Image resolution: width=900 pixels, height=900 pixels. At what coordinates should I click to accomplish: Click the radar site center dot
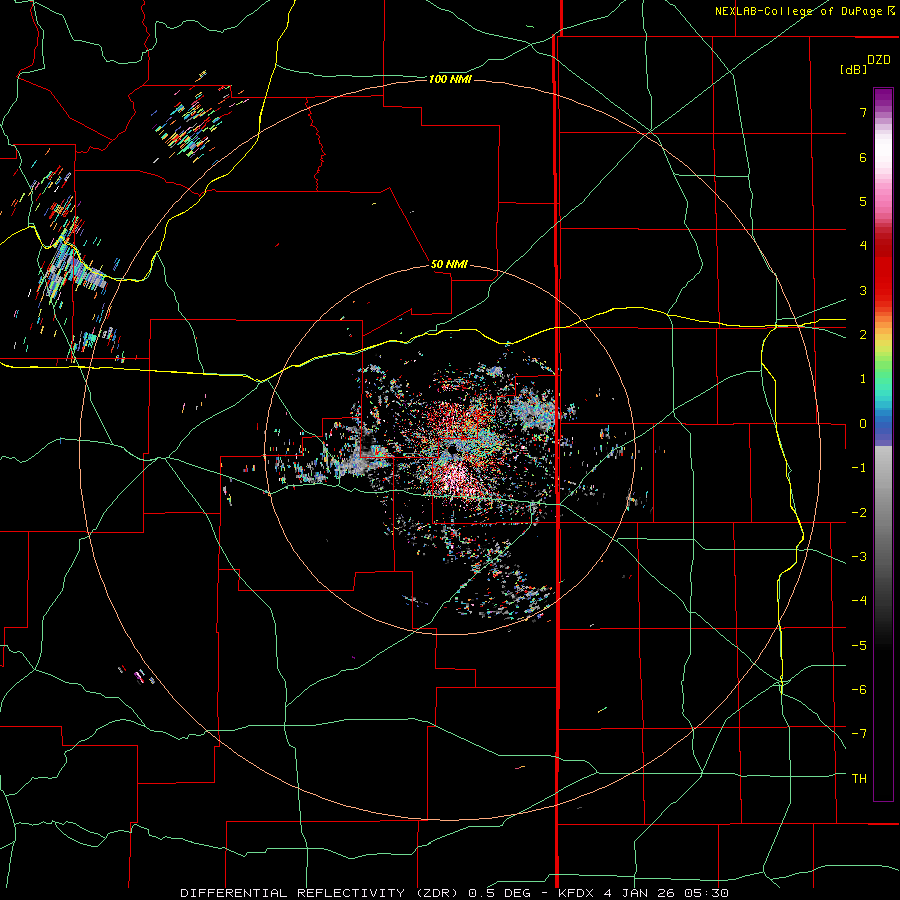click(x=453, y=449)
